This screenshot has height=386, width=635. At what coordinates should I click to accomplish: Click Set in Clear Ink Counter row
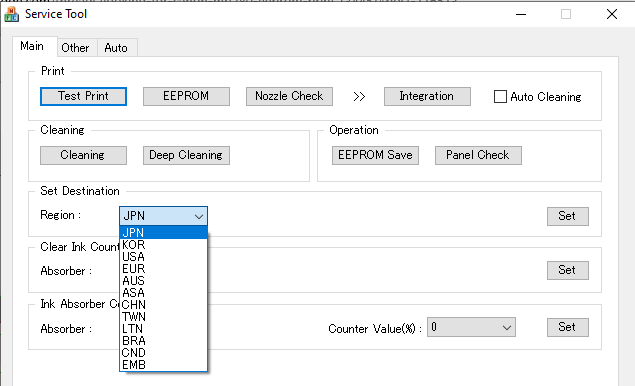pyautogui.click(x=568, y=270)
